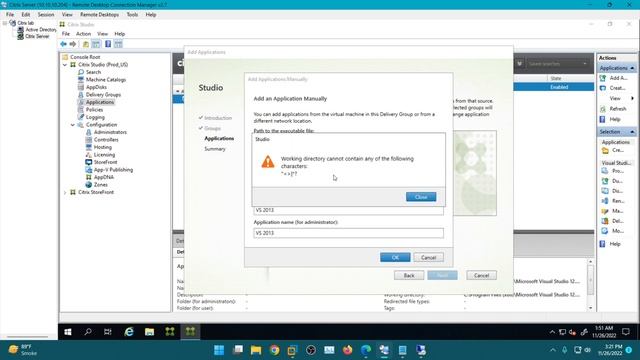Screen dimensions: 640x360
Task: Open Google Chrome on host taskbar
Action: 274,350
